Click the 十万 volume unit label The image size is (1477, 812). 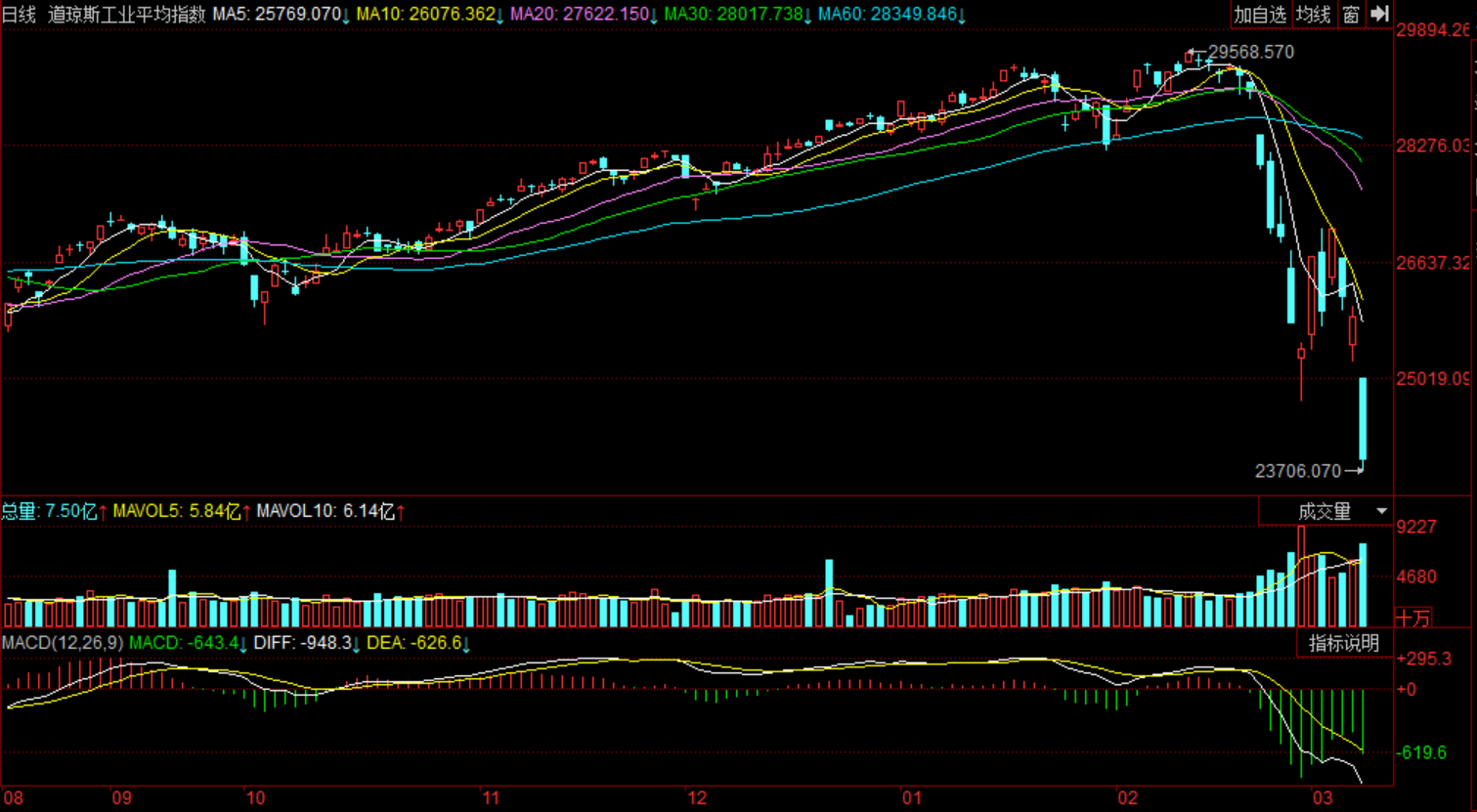[x=1413, y=618]
